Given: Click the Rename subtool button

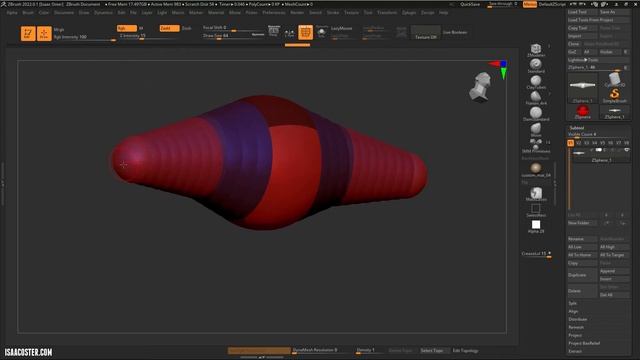Looking at the screenshot, I should click(582, 239).
